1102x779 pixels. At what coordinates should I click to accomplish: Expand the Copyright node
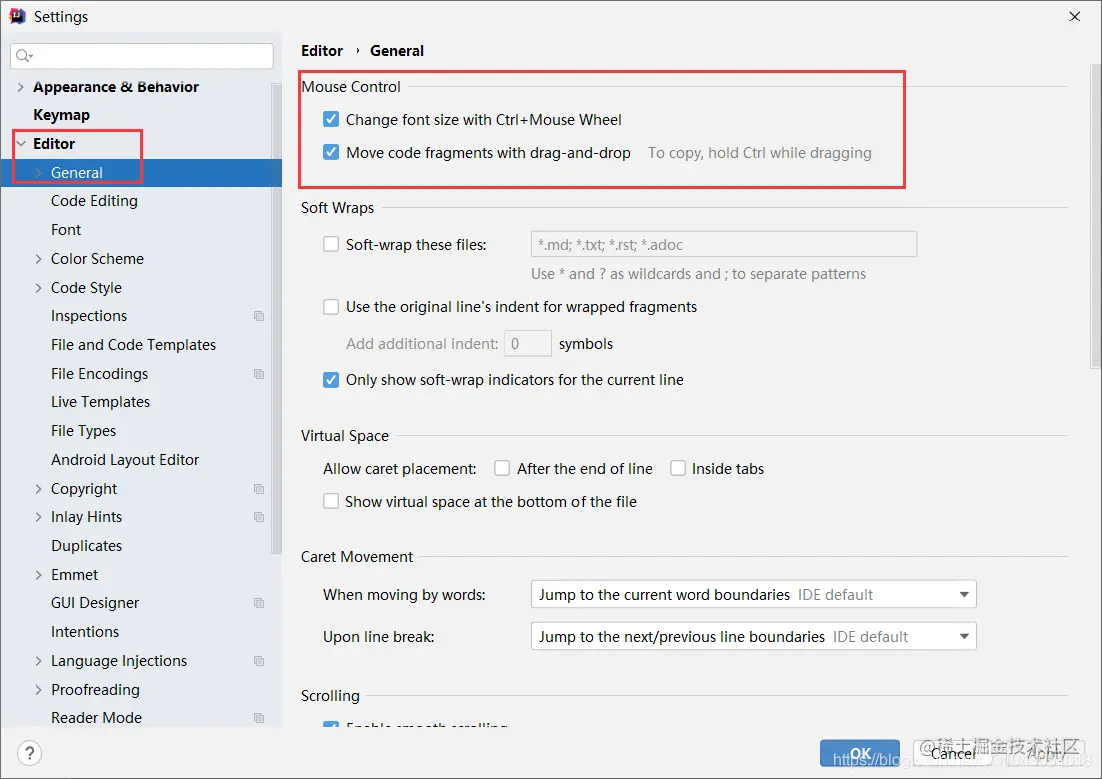[39, 489]
